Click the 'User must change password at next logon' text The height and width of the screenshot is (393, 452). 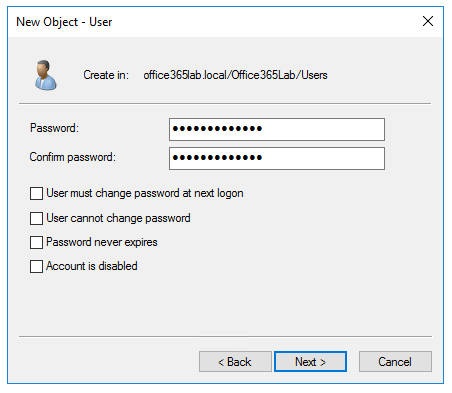(145, 193)
